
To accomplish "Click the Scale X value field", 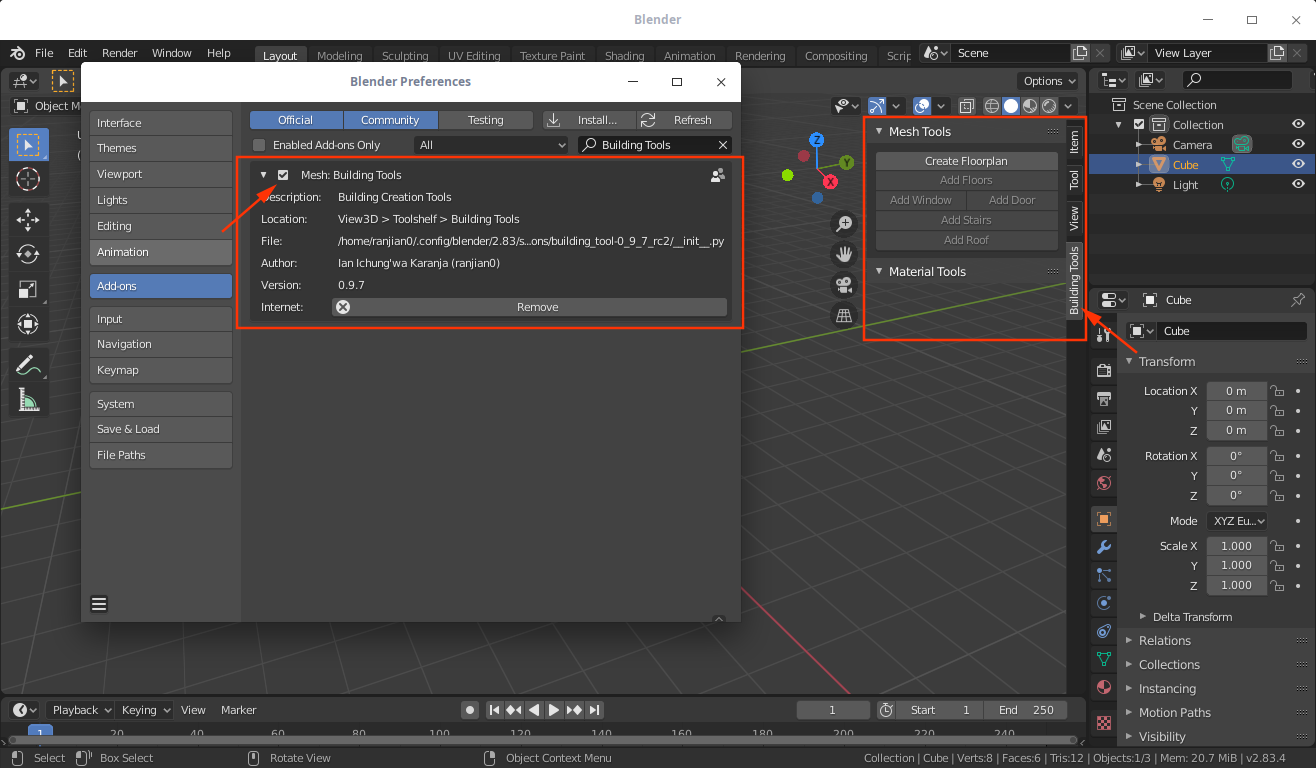I will pos(1236,546).
